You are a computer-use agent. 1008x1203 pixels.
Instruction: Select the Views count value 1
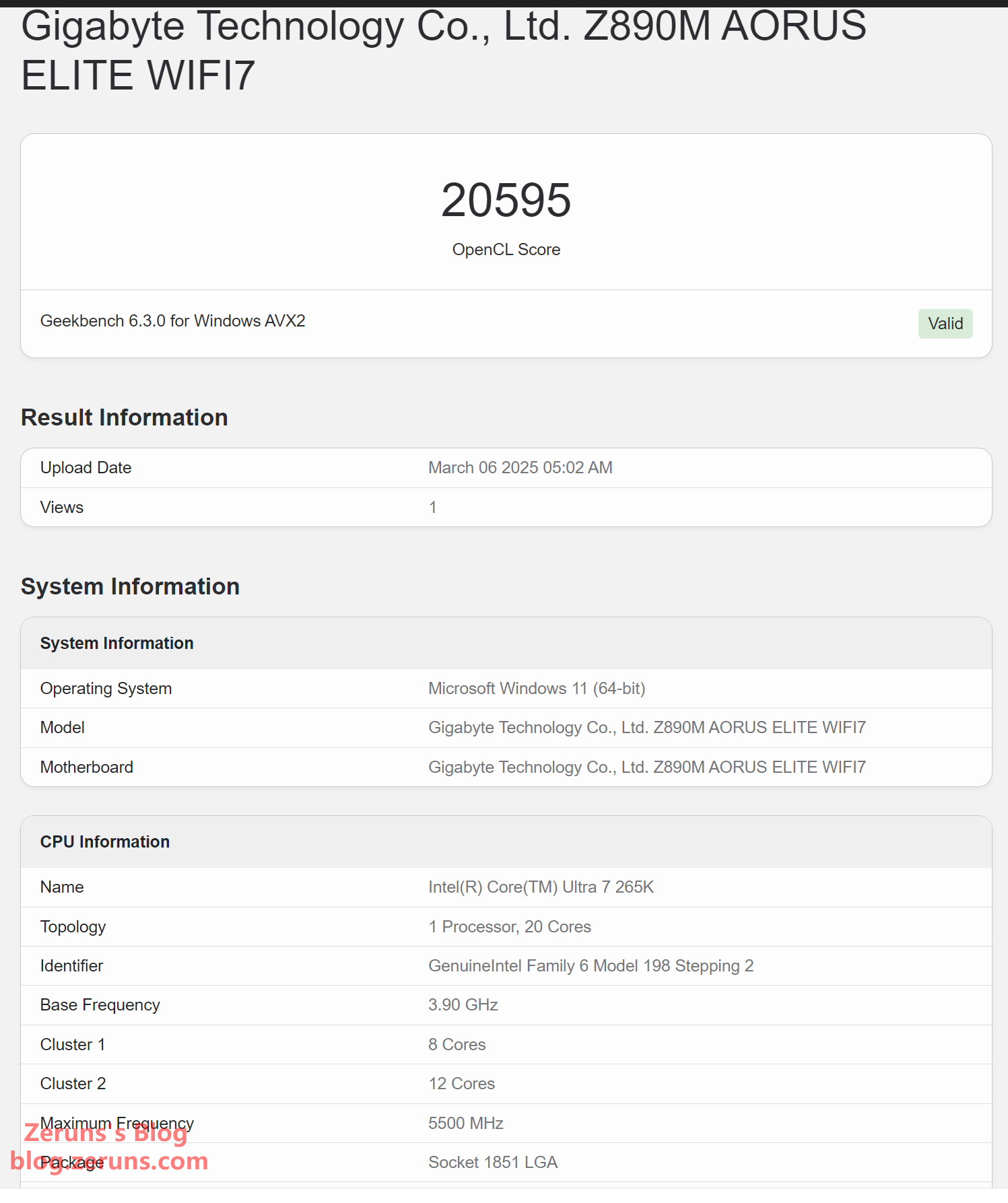[433, 508]
